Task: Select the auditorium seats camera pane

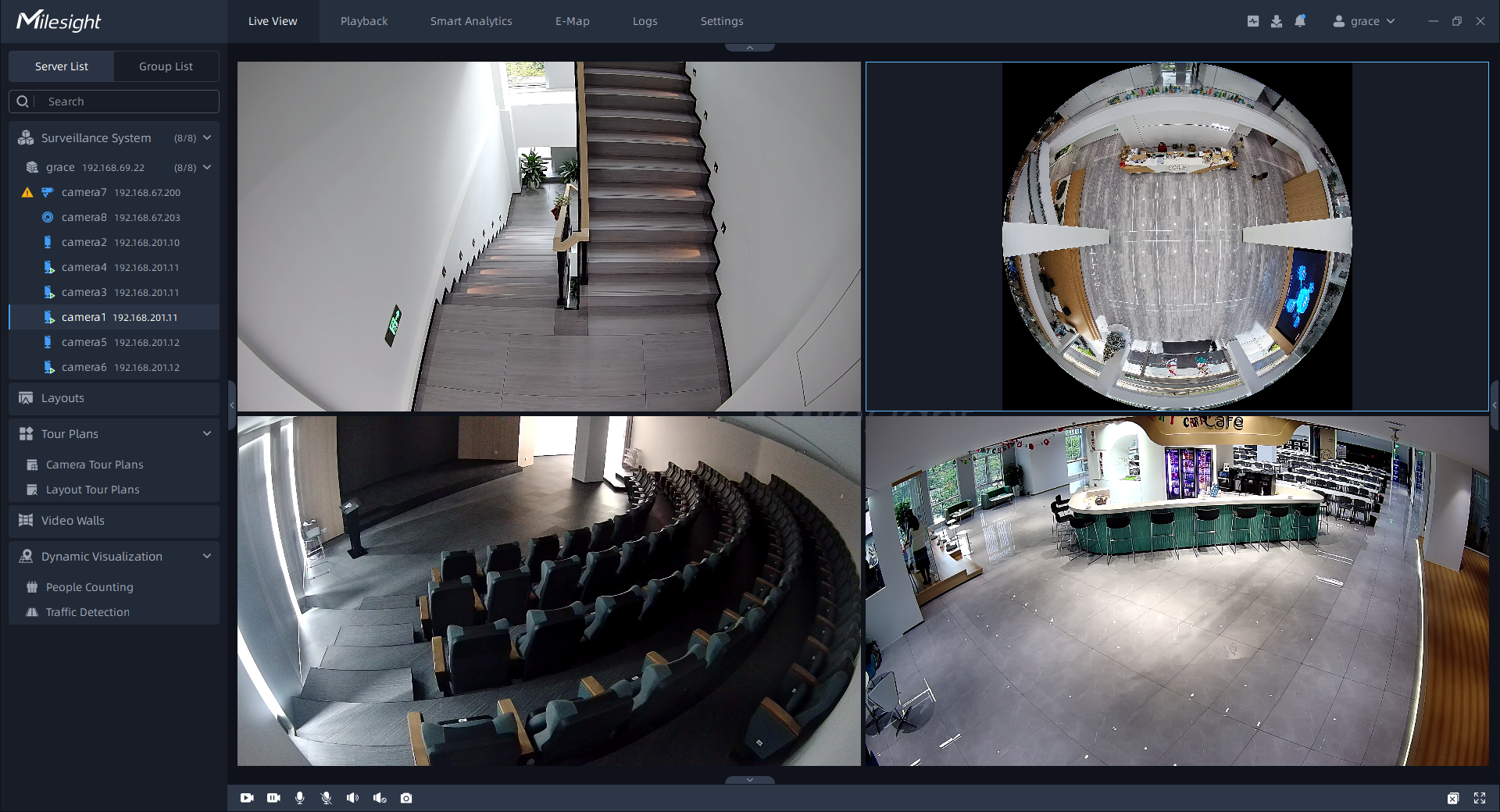Action: pos(548,591)
